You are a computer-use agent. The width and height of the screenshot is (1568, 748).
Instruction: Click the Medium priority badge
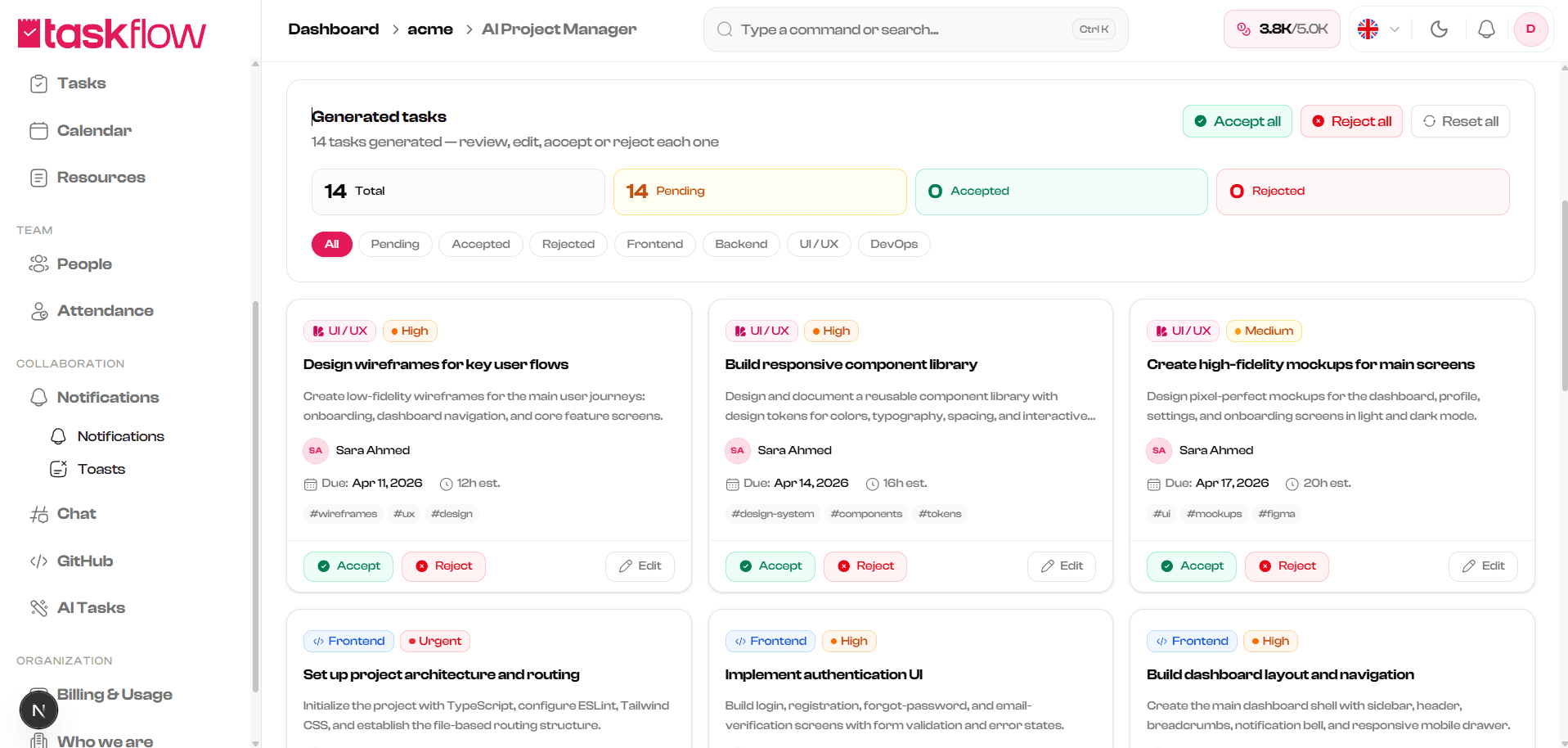(x=1264, y=331)
